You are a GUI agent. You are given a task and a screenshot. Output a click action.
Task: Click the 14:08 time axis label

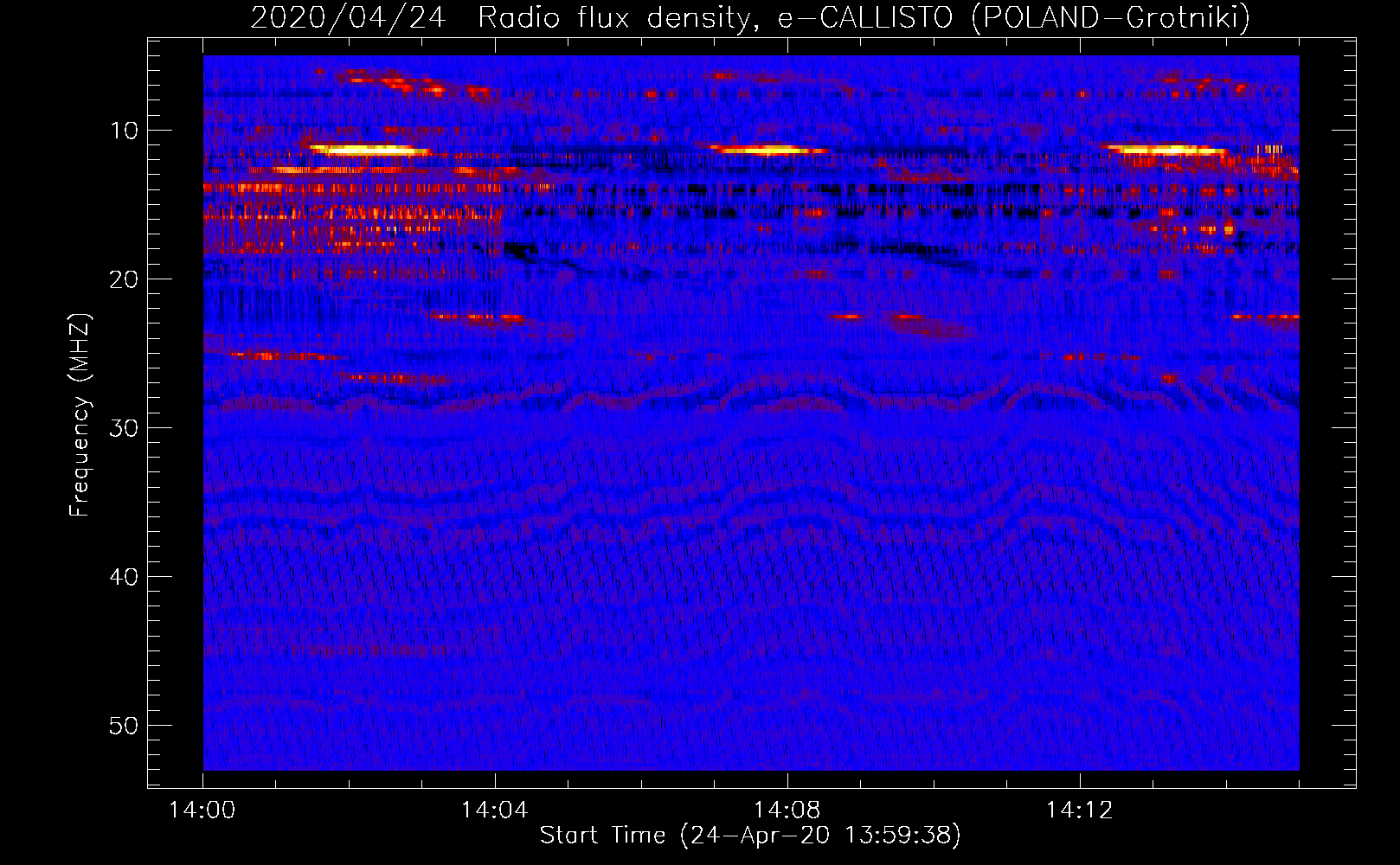pyautogui.click(x=787, y=811)
